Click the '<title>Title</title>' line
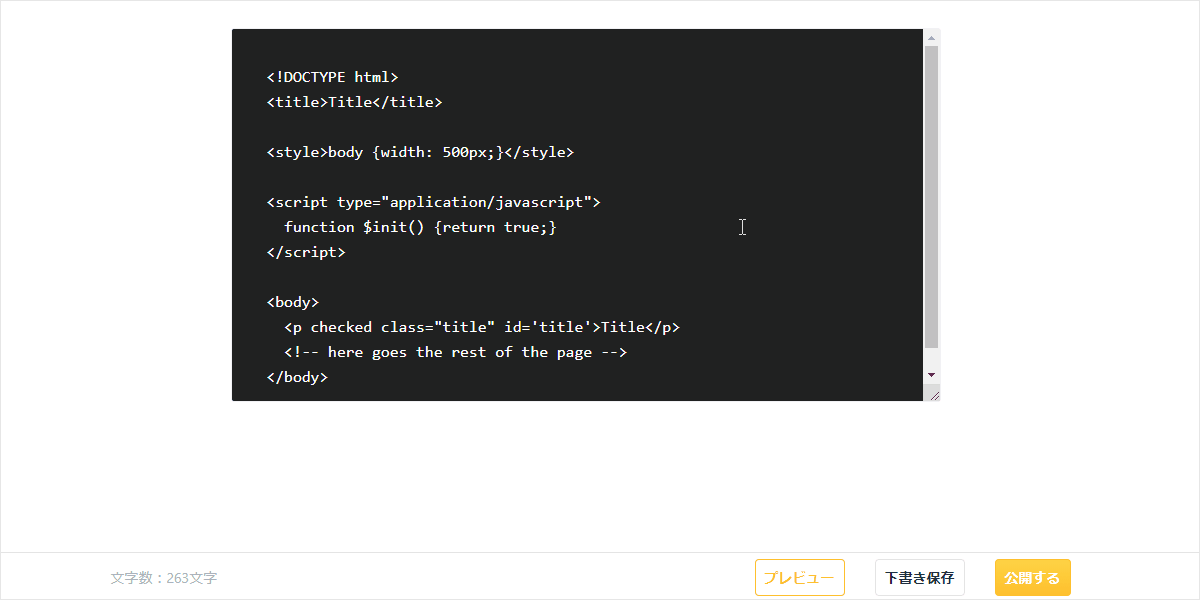This screenshot has width=1200, height=600. (354, 102)
